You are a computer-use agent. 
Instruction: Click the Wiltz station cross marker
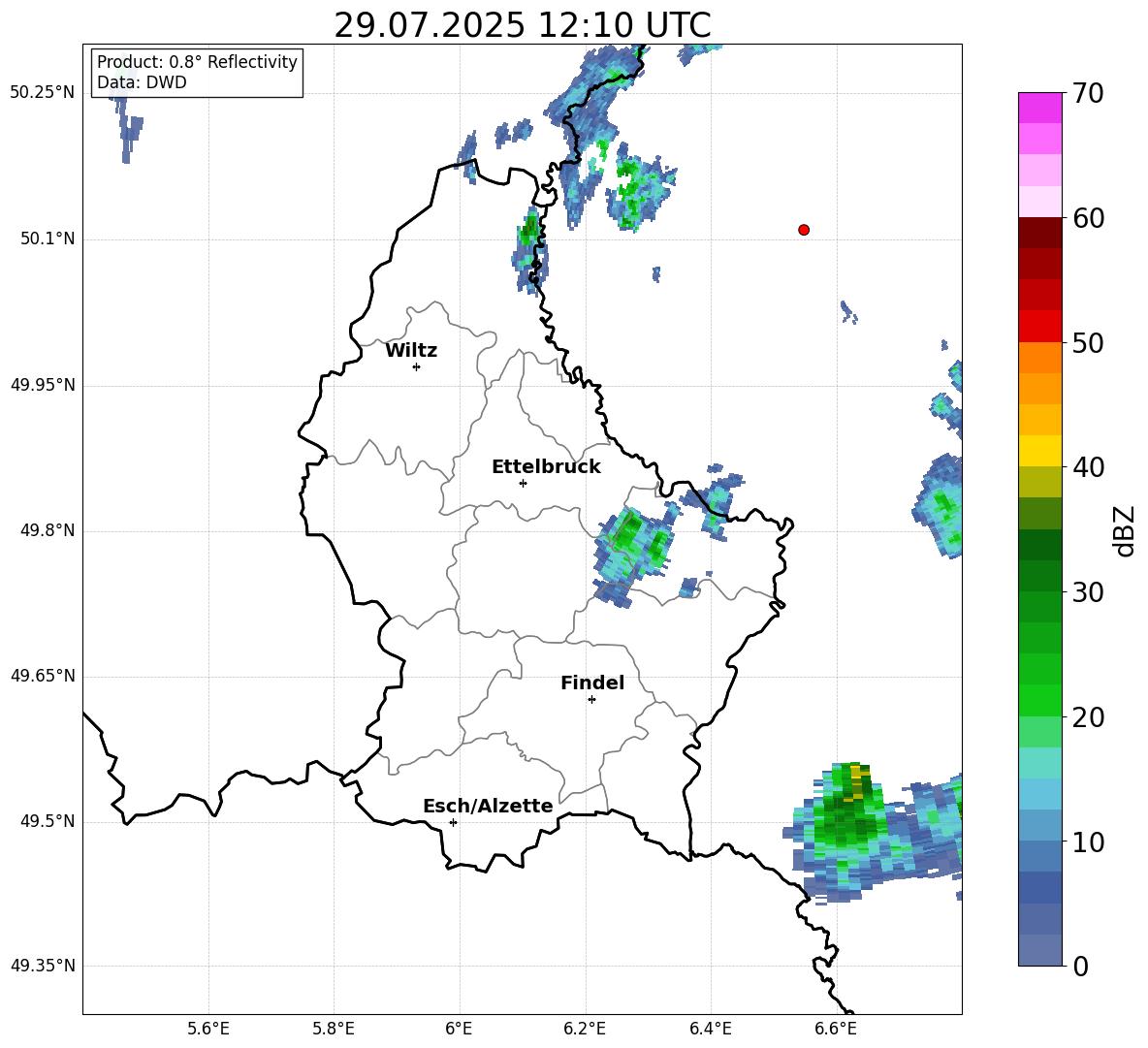pyautogui.click(x=417, y=366)
